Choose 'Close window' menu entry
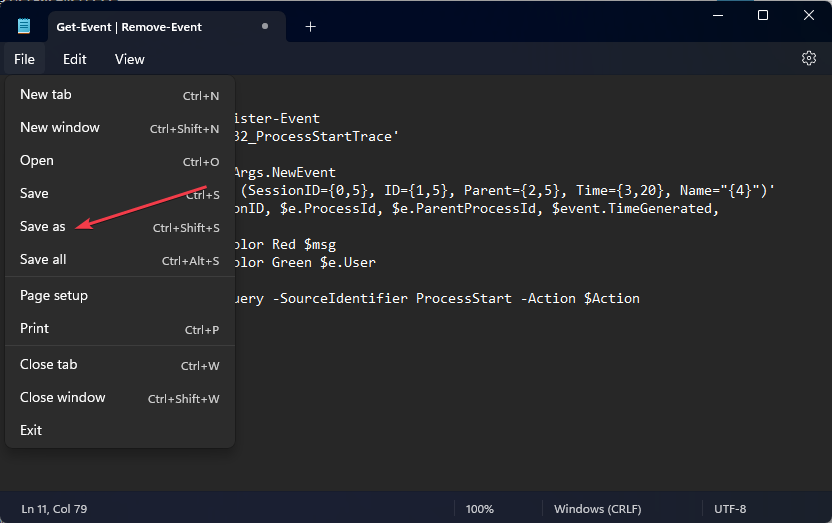 (63, 398)
